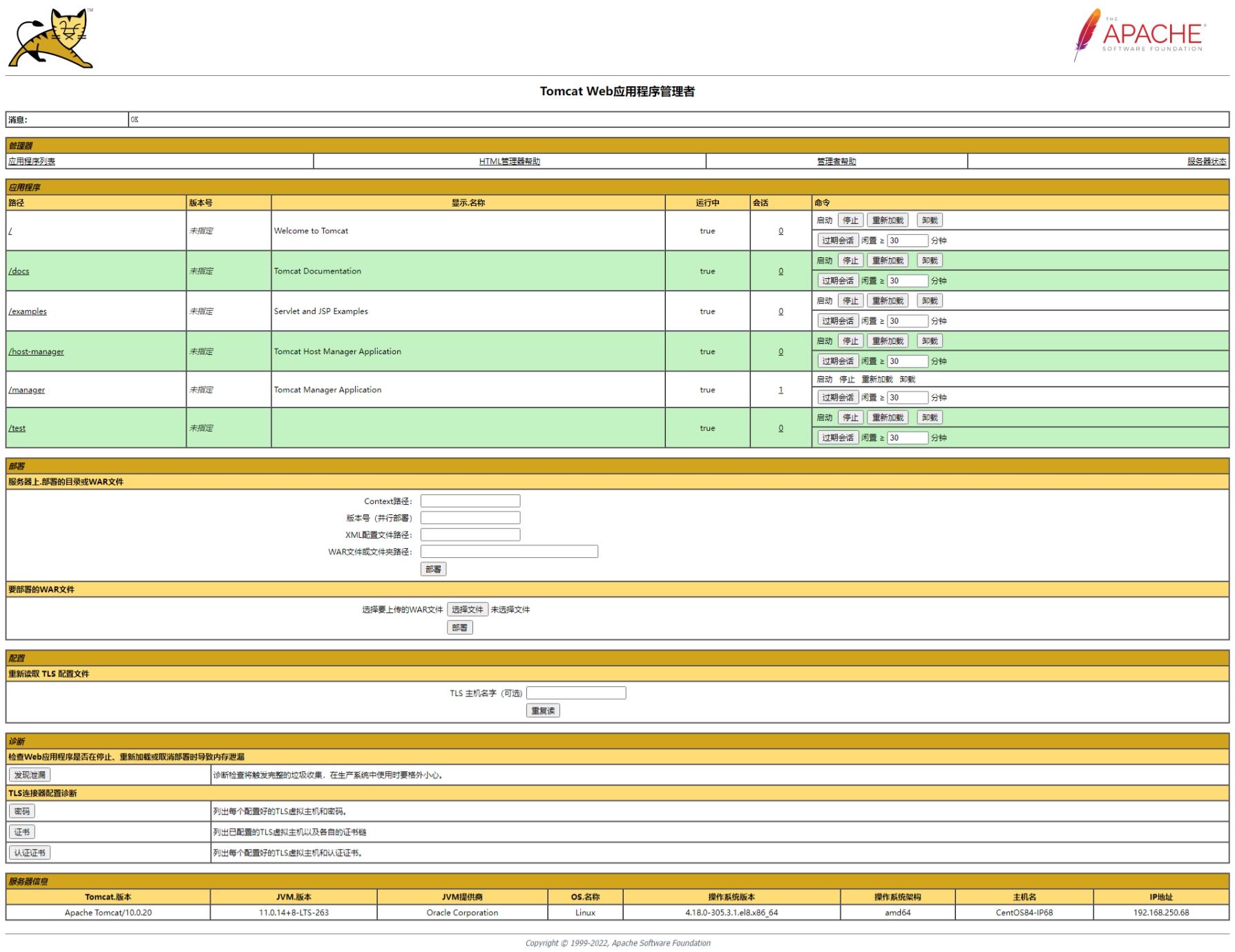Reload the /host-manager application
Screen dimensions: 1235x952
pos(888,340)
